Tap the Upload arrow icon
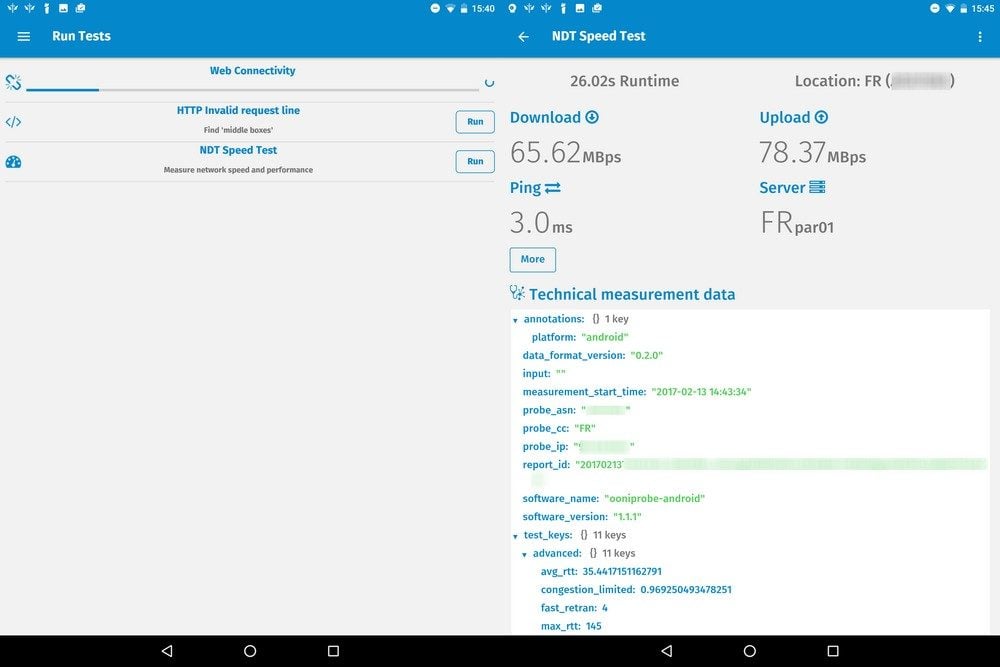 [x=822, y=117]
